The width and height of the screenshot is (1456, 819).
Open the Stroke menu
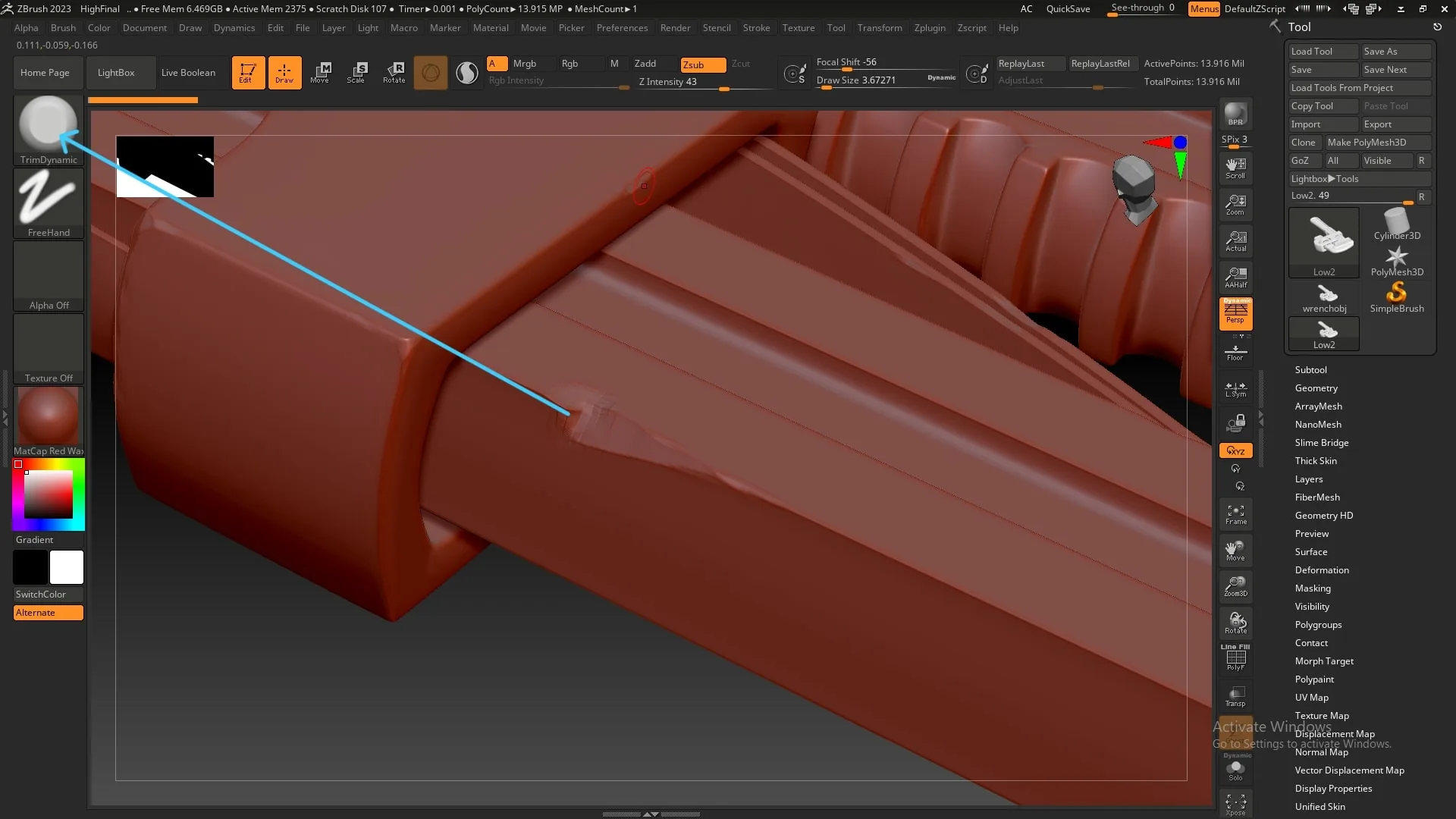coord(756,28)
